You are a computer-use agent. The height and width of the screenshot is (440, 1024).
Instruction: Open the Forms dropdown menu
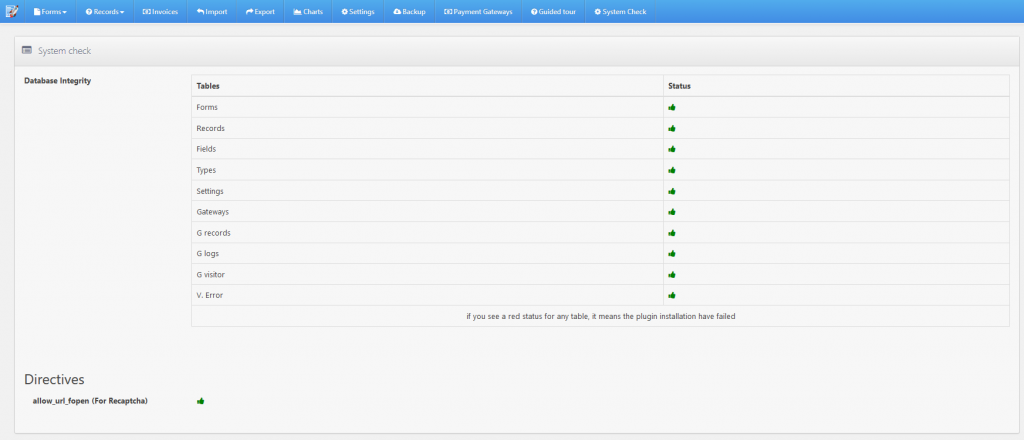(x=50, y=12)
